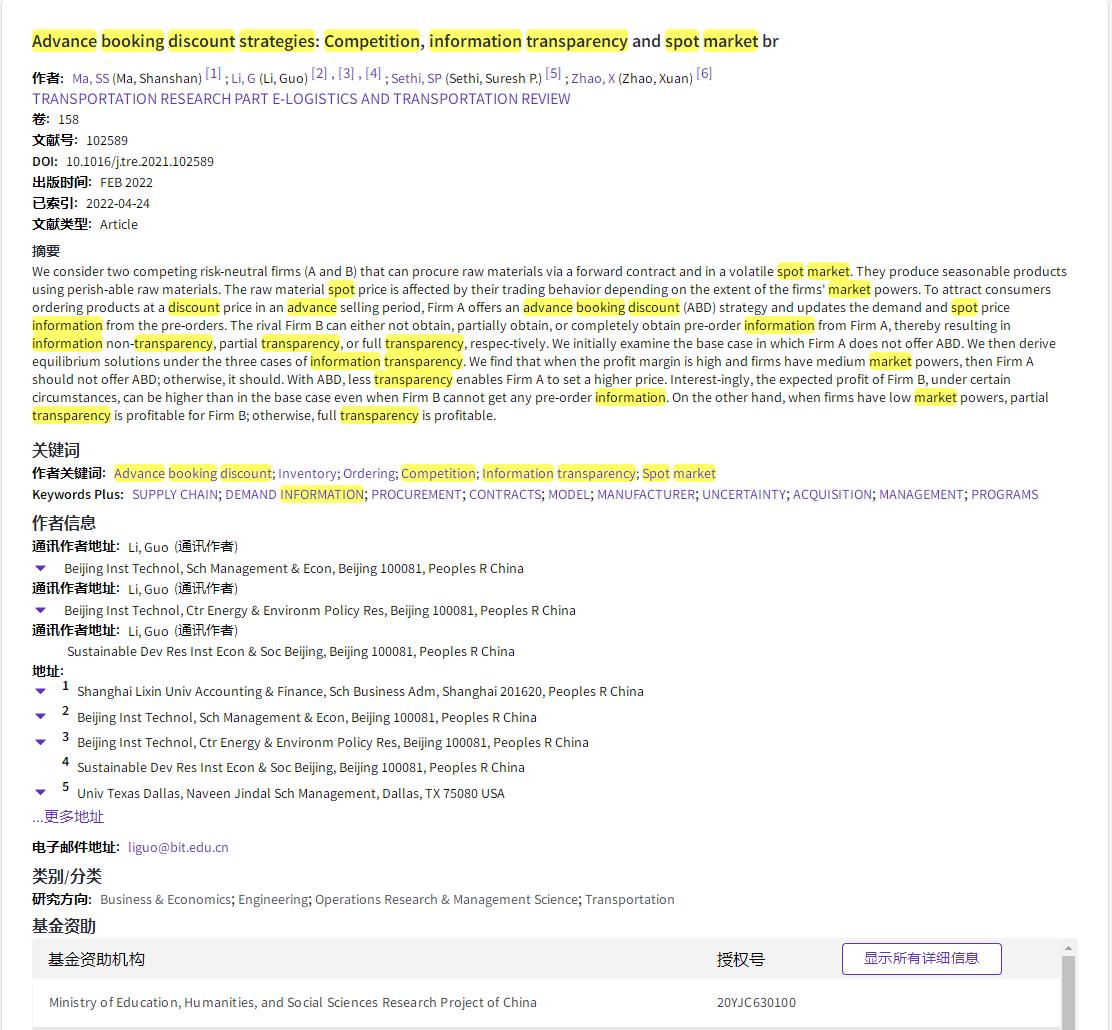Image resolution: width=1112 pixels, height=1030 pixels.
Task: Expand Beijing Sch Management corresponding address arrow
Action: 41,568
